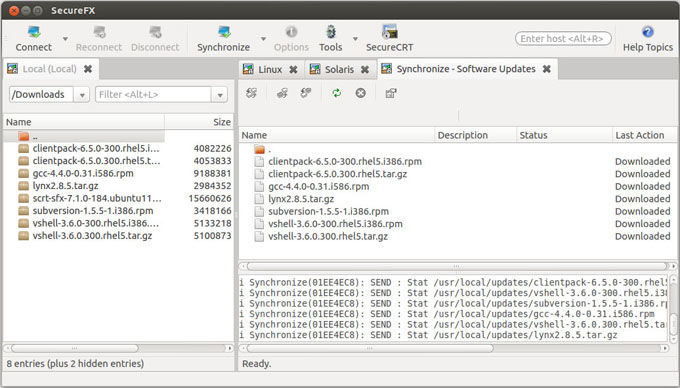Select local gcc-4.4.0-0.31.i586.rpm
The width and height of the screenshot is (680, 388).
coord(83,173)
